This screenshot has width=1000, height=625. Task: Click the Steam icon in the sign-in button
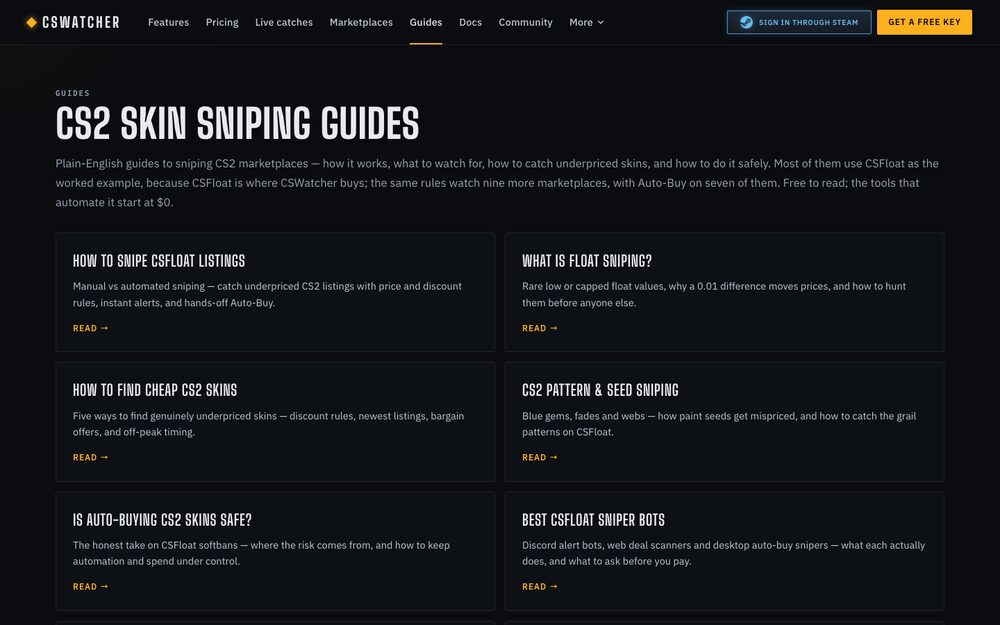pos(746,22)
